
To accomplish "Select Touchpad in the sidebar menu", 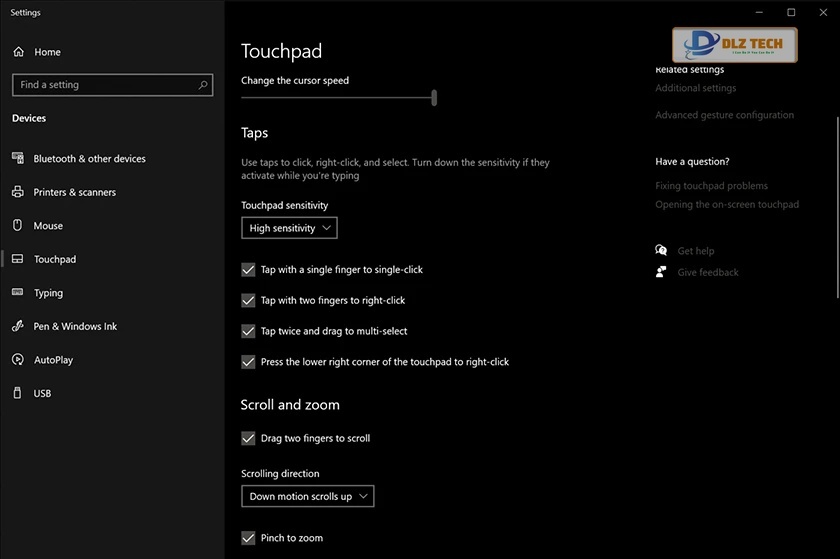I will [x=54, y=259].
